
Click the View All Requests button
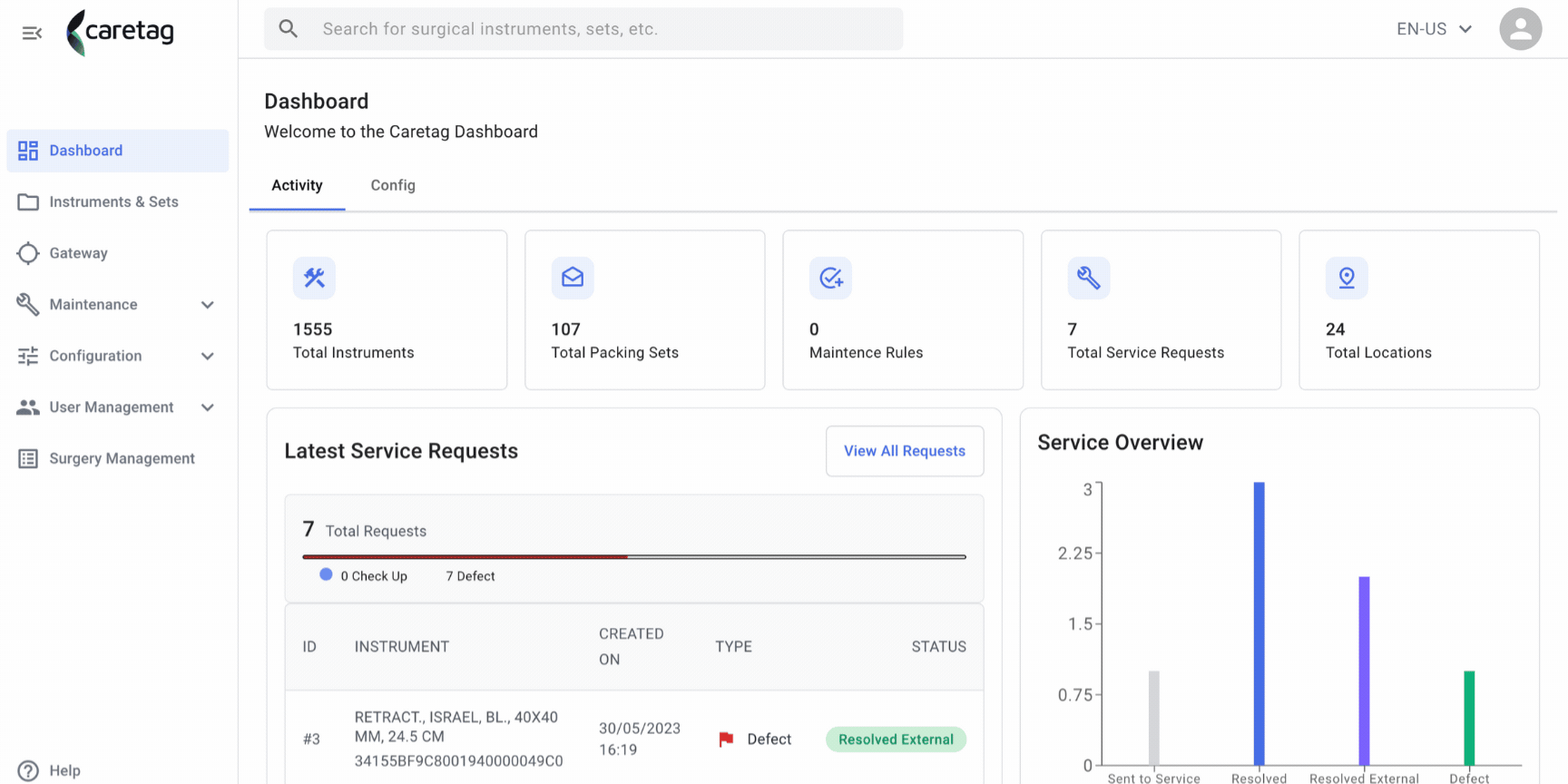pos(905,451)
